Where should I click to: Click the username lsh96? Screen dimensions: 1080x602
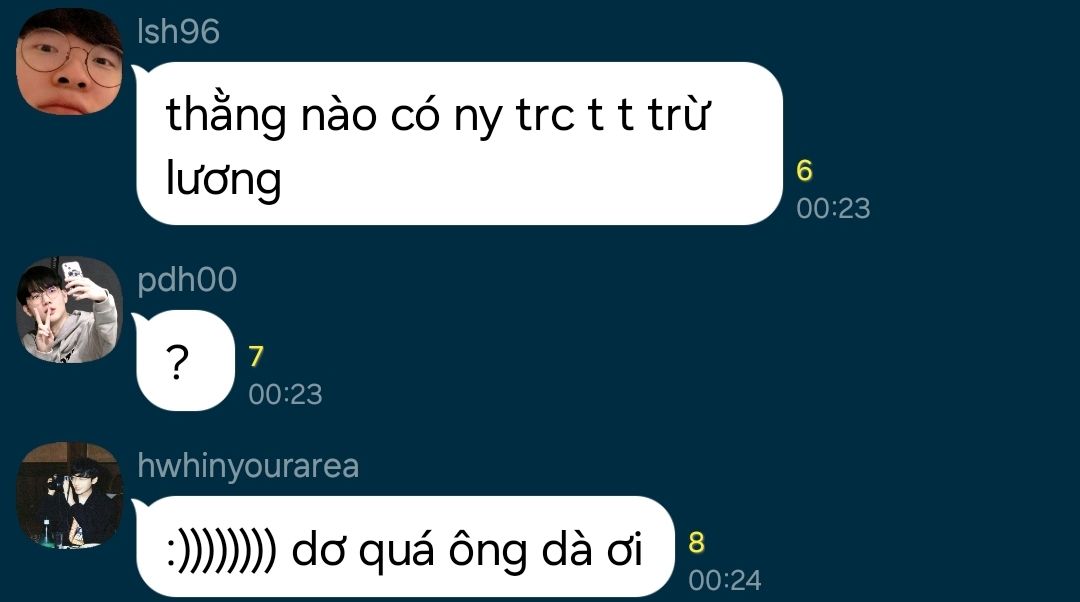[178, 32]
